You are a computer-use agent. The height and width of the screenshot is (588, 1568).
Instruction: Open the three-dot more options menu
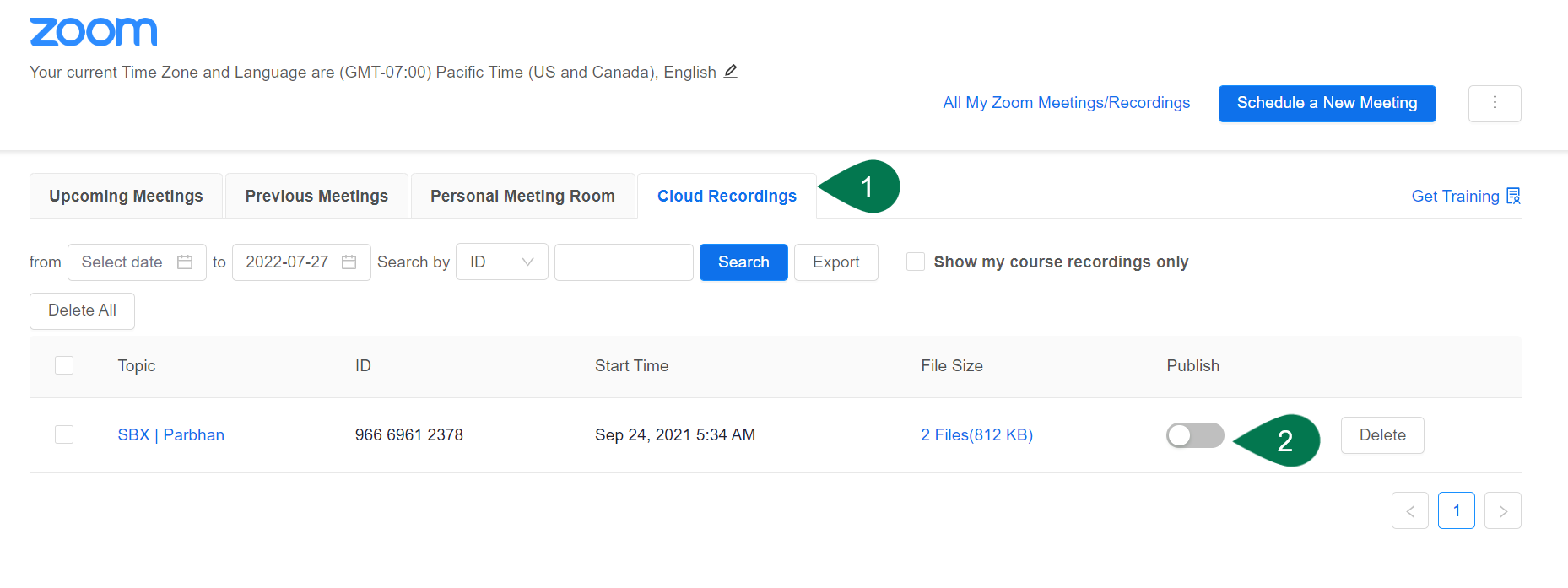[x=1494, y=103]
